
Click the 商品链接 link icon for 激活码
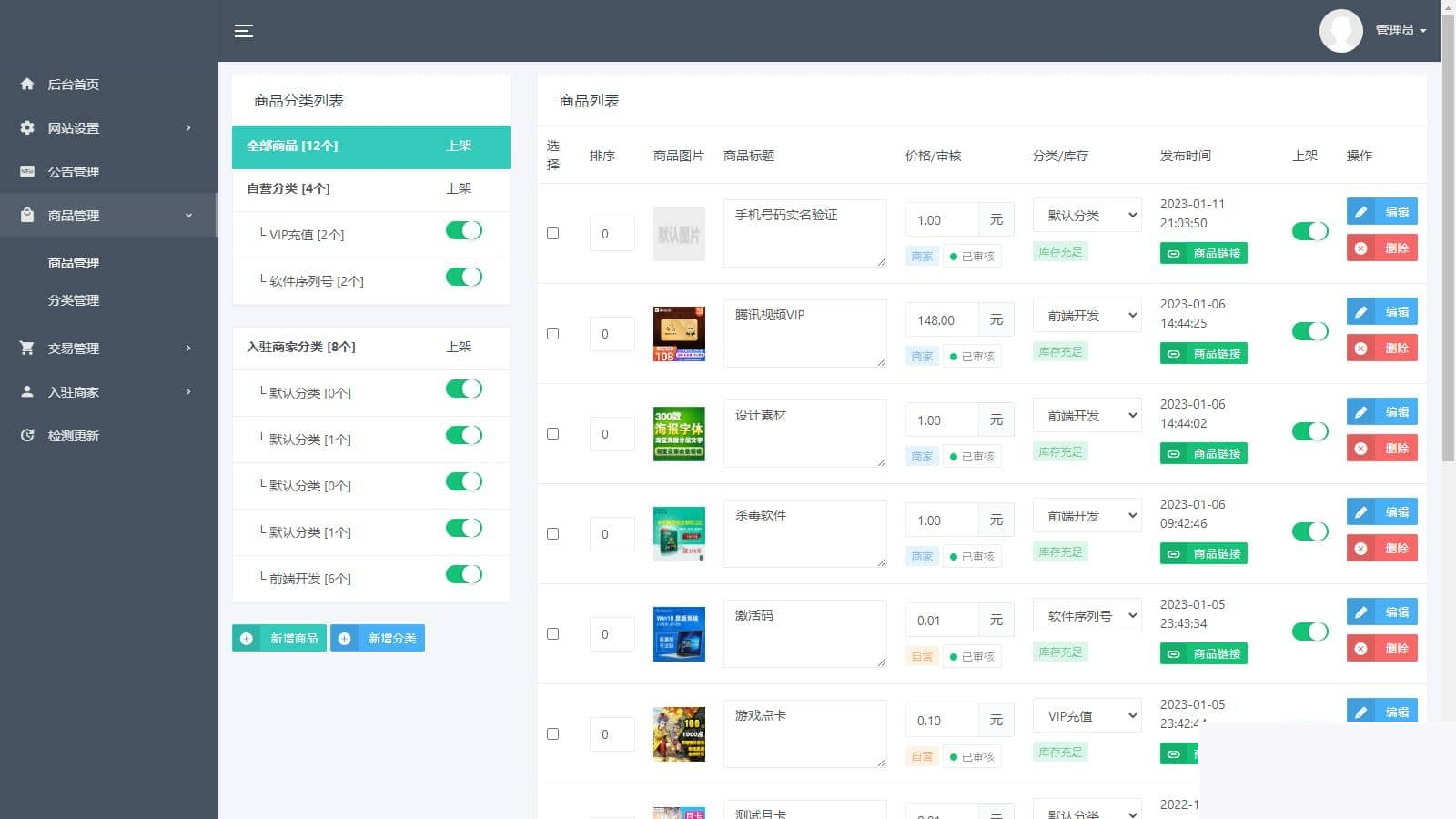(x=1174, y=653)
